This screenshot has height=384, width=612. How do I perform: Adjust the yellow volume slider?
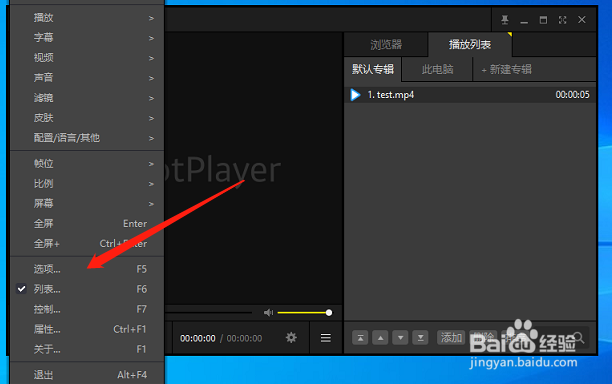304,313
